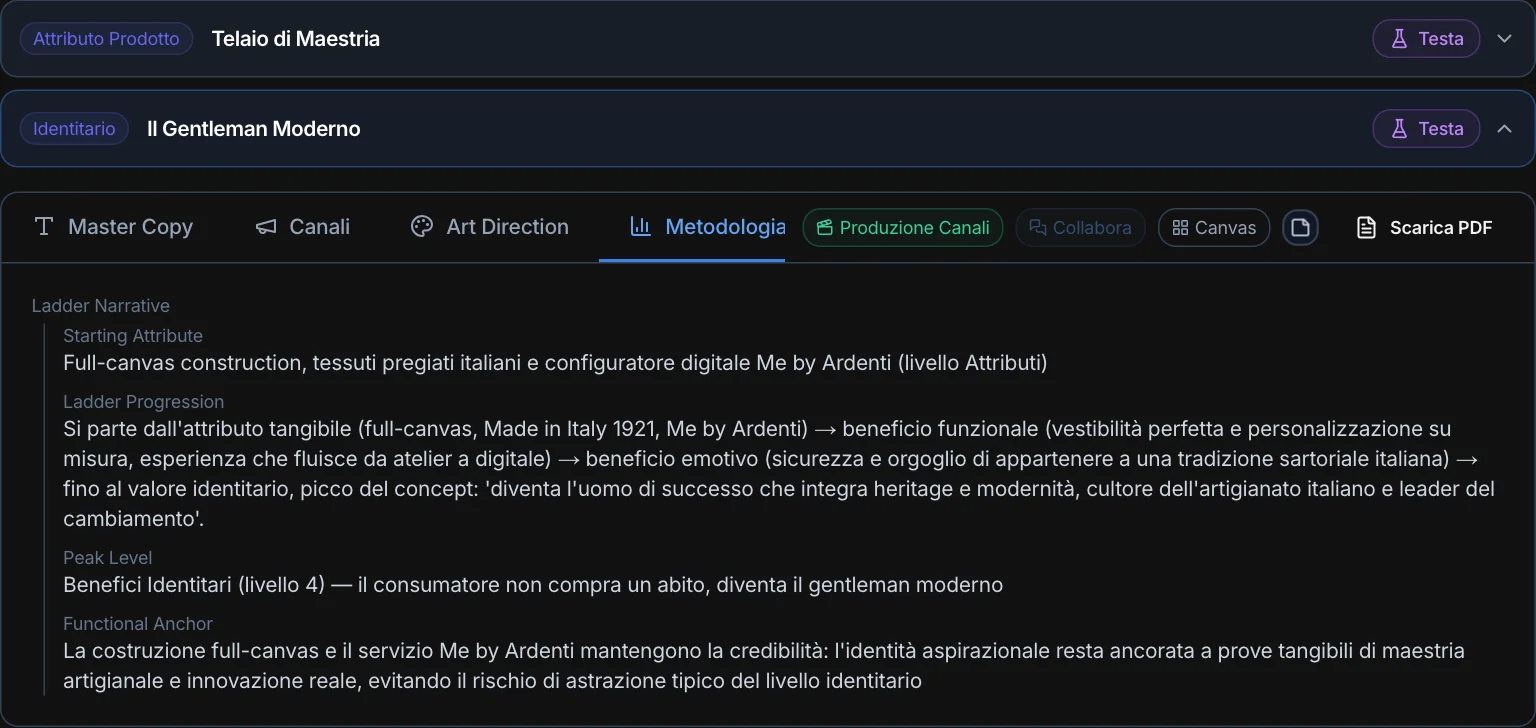Click Testa for Il Gentleman Moderno
The image size is (1536, 728).
(x=1426, y=129)
